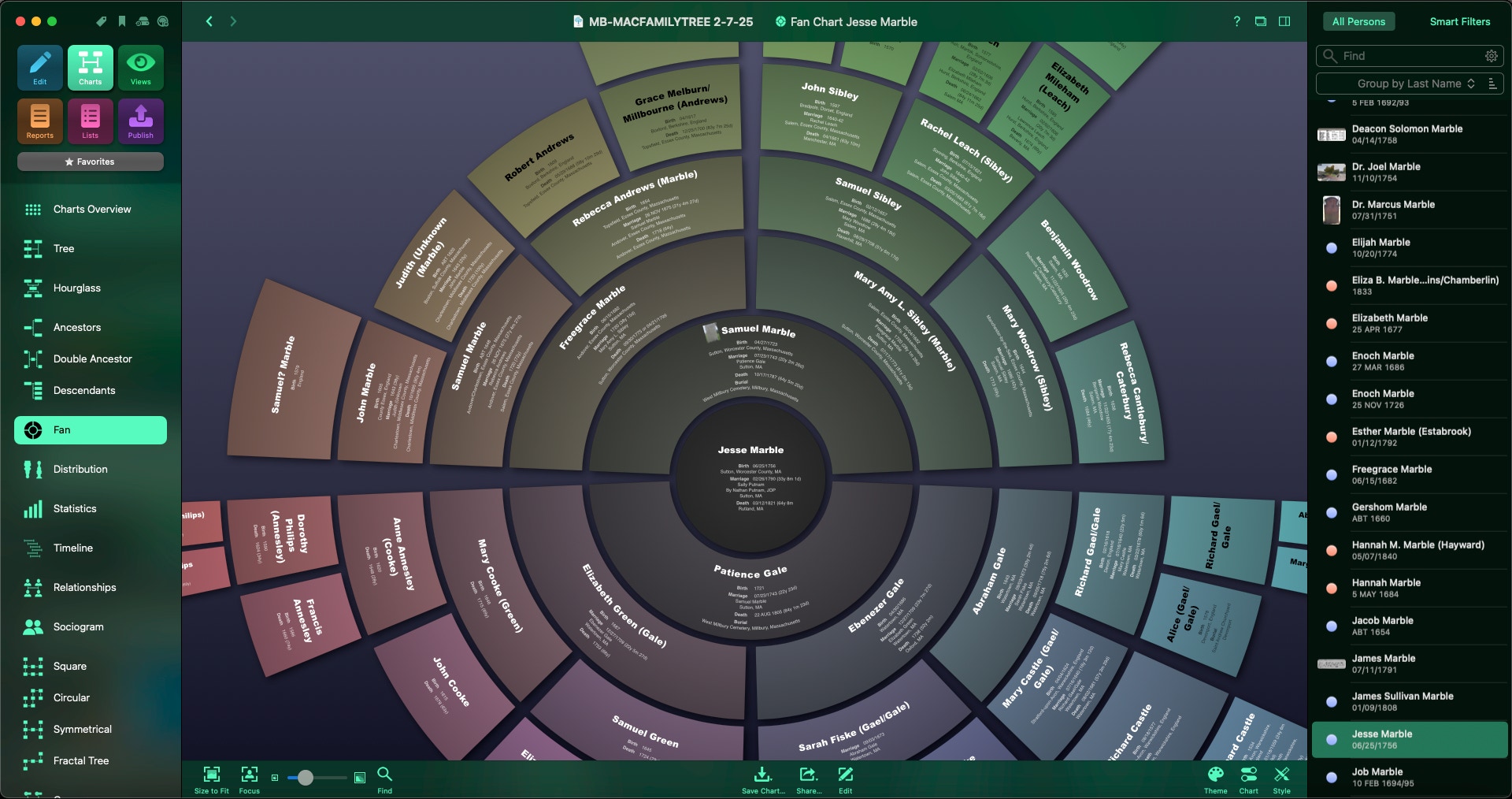
Task: Click the backup drive icon in title bar
Action: point(143,21)
